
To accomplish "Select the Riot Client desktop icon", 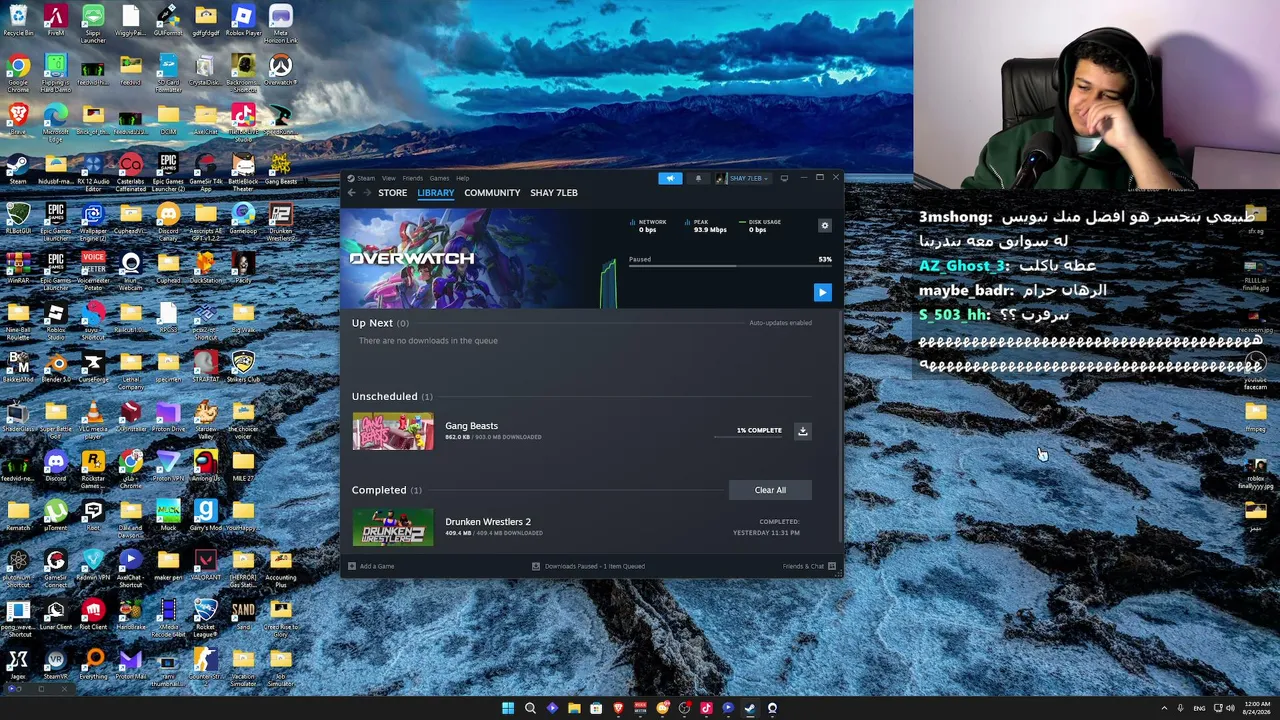I will [x=93, y=614].
